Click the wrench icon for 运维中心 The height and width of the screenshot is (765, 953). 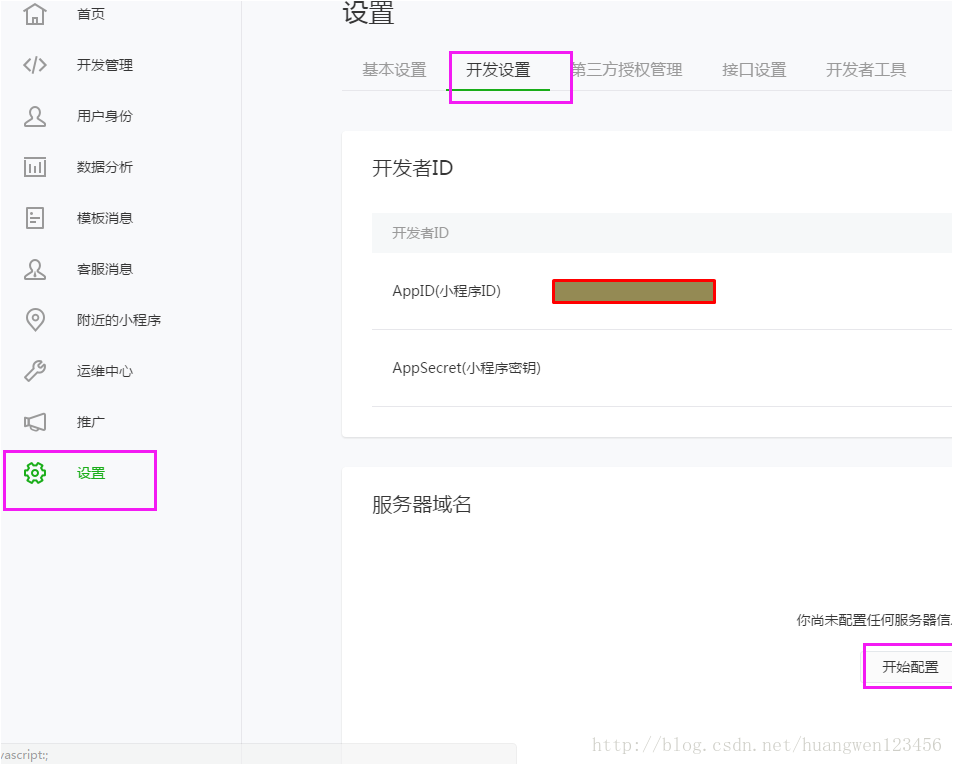(35, 371)
